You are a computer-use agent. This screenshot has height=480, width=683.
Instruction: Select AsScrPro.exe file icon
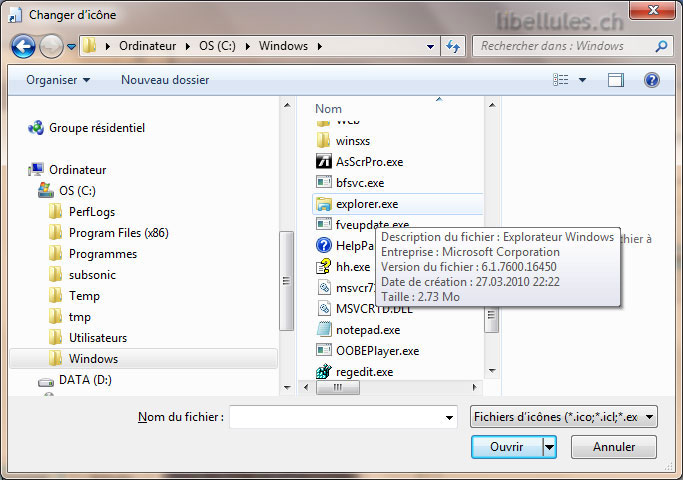tap(324, 161)
